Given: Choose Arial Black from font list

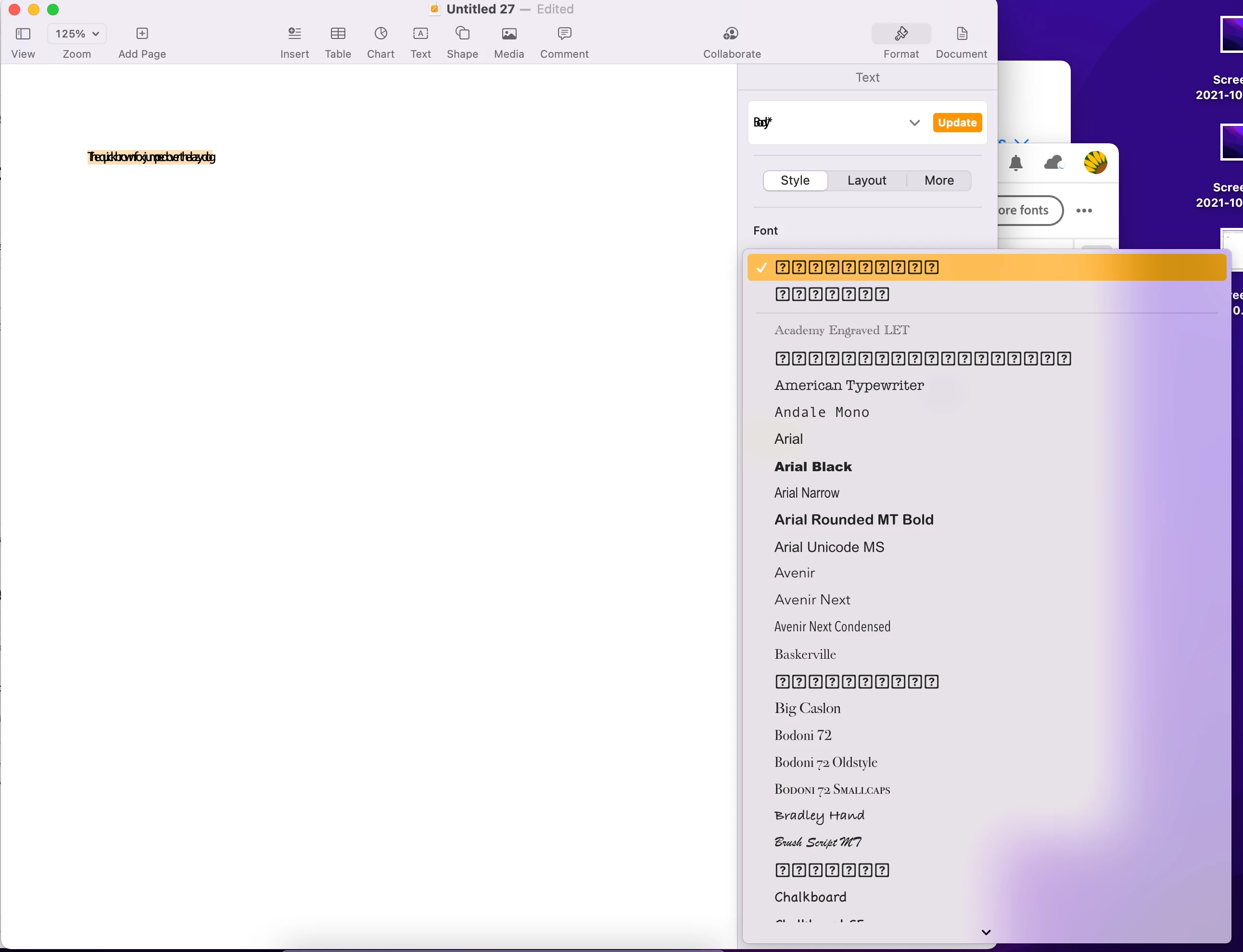Looking at the screenshot, I should click(813, 466).
